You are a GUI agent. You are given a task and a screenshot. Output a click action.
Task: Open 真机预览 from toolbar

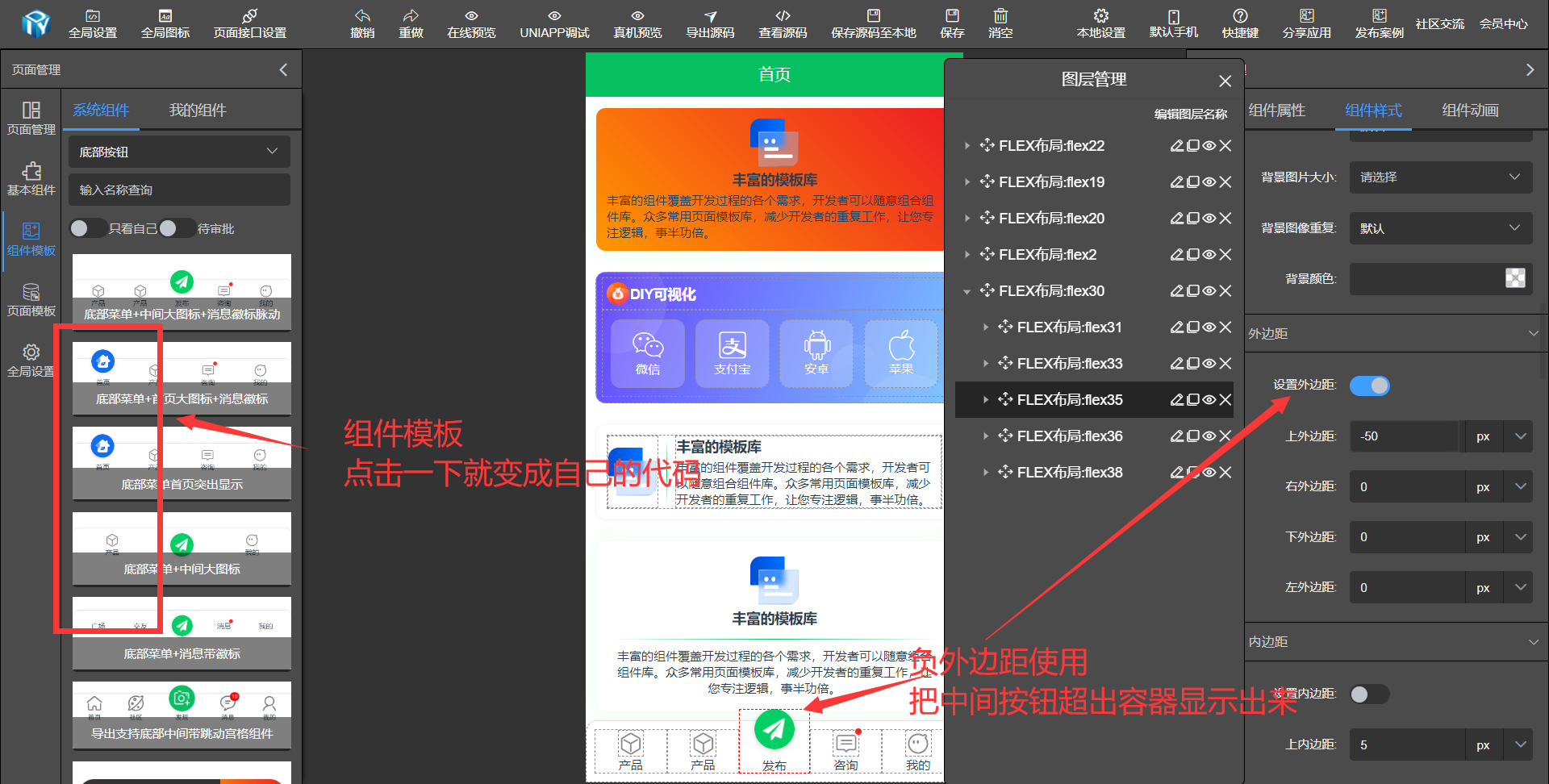[637, 24]
